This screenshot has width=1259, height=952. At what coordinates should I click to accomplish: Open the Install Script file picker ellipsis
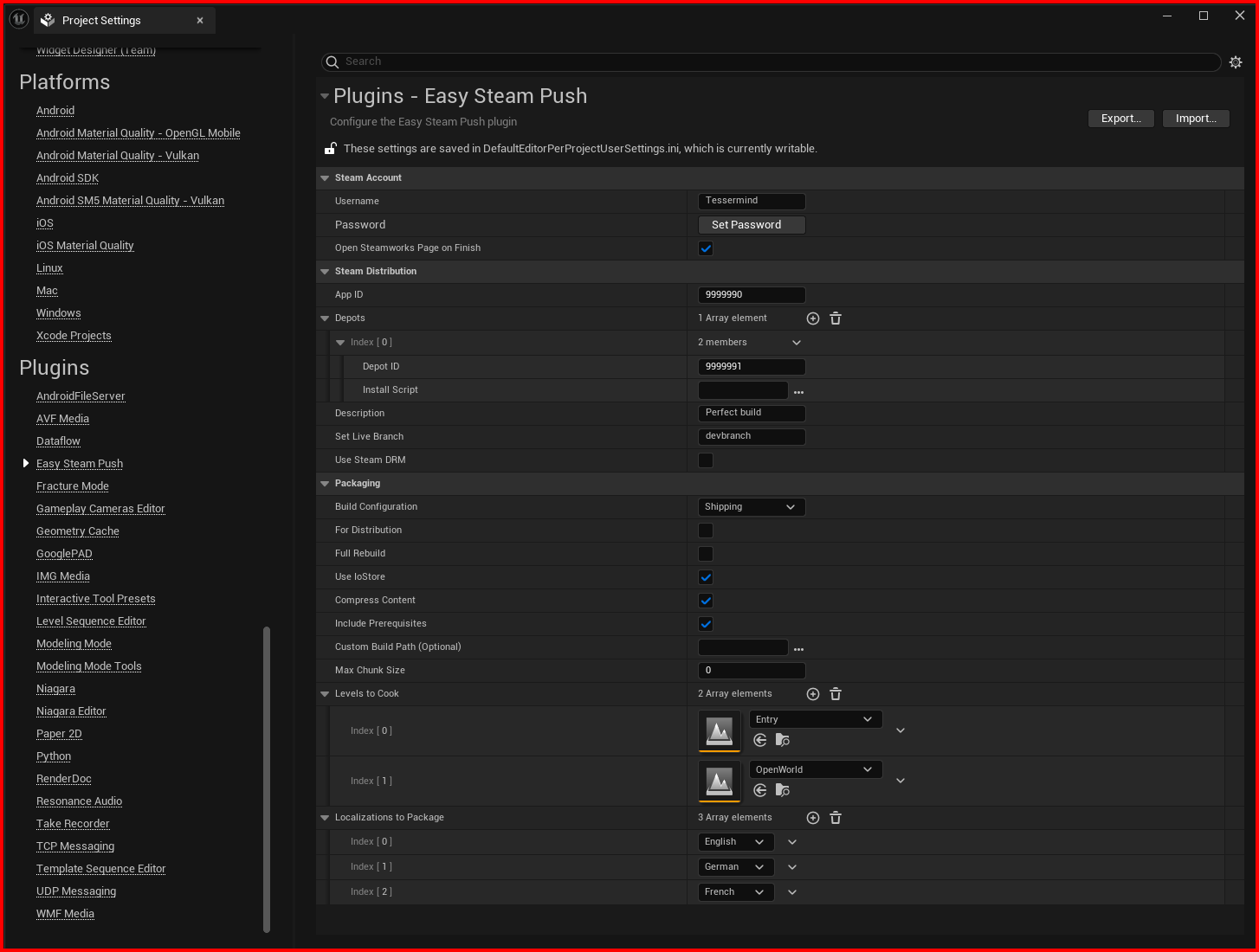point(798,391)
